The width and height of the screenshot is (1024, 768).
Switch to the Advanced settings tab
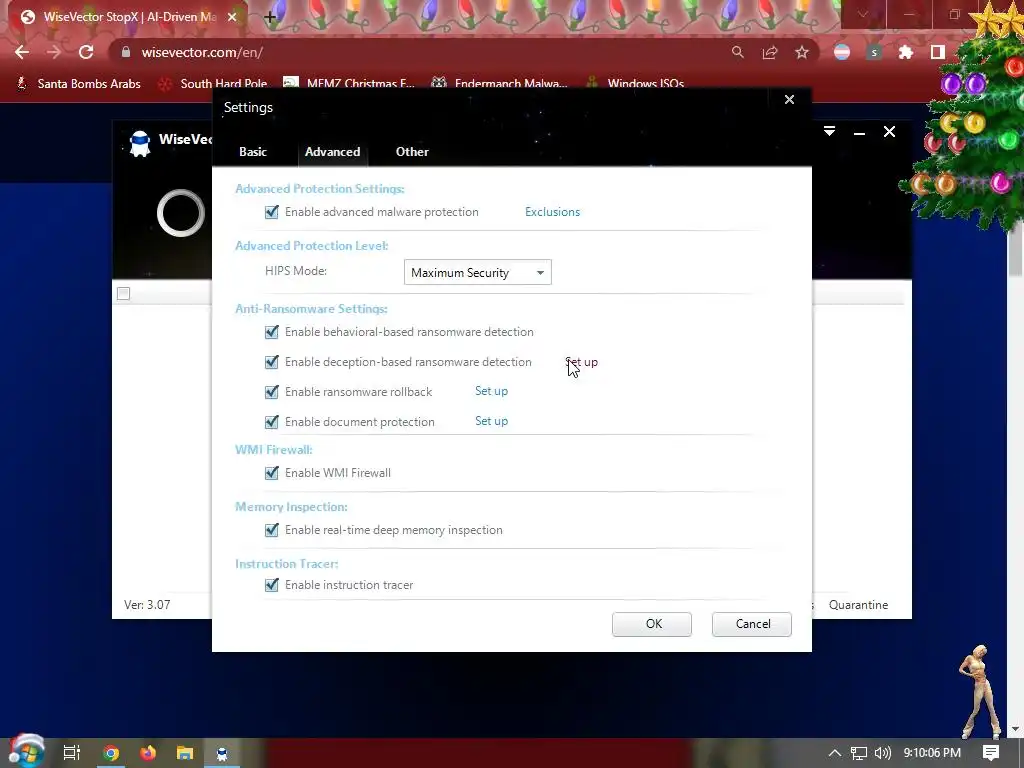(332, 152)
